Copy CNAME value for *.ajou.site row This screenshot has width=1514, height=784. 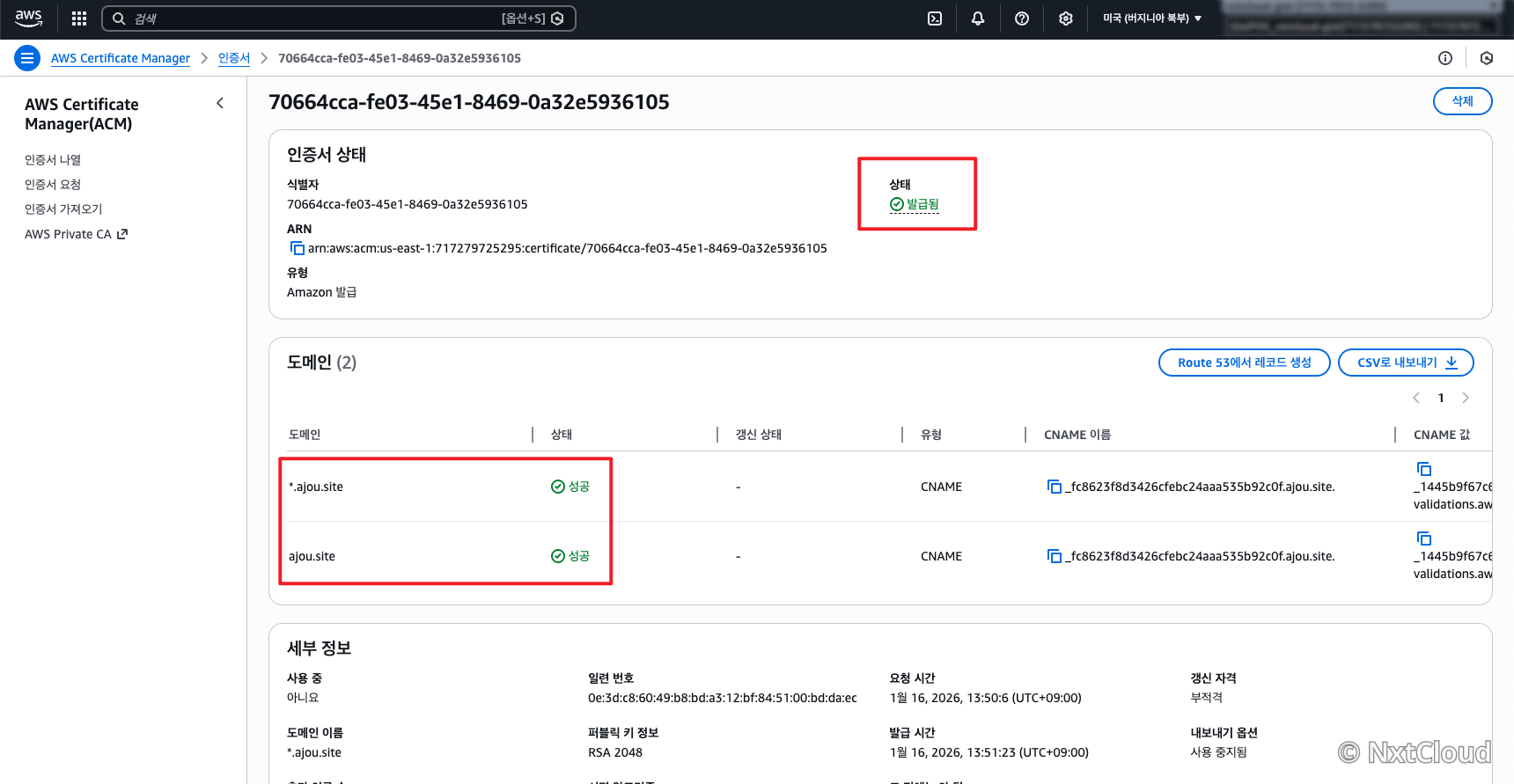(1424, 469)
